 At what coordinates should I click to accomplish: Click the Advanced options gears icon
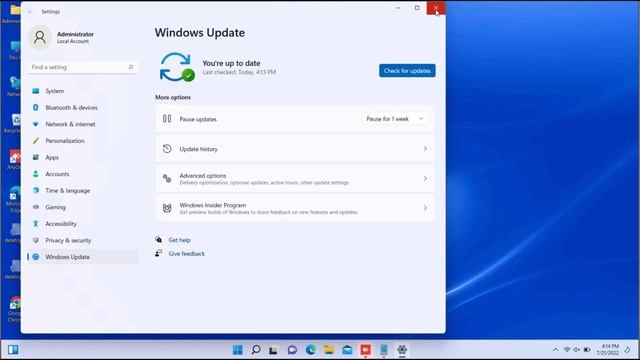[167, 178]
